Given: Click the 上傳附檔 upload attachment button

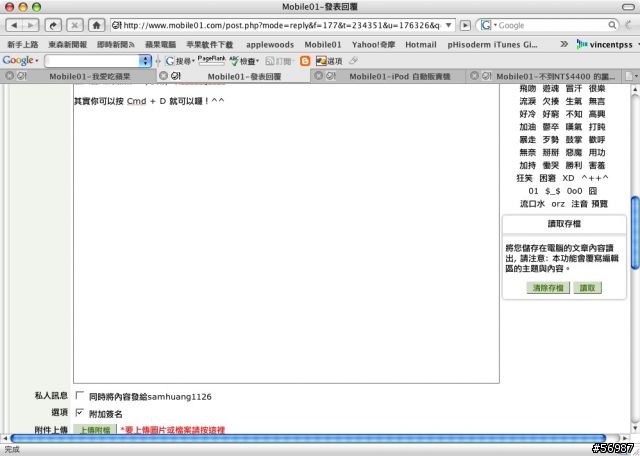Looking at the screenshot, I should pos(95,429).
